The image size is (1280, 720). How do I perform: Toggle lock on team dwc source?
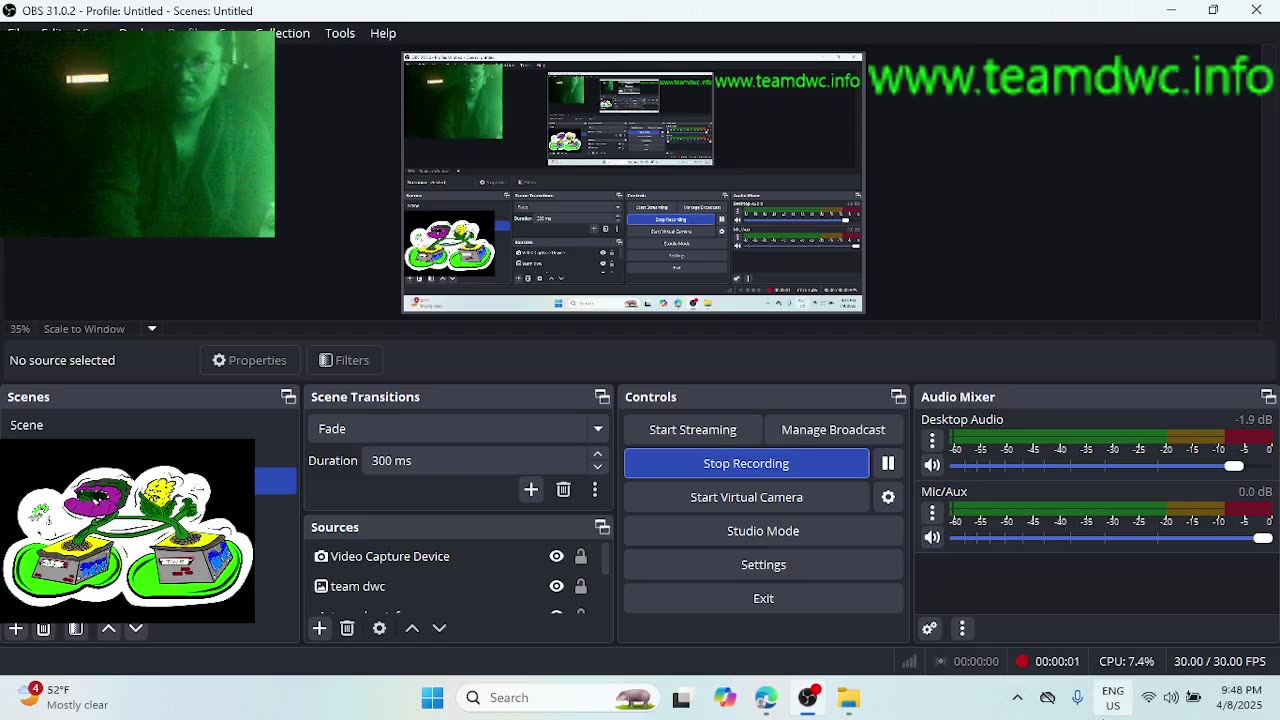[x=580, y=586]
